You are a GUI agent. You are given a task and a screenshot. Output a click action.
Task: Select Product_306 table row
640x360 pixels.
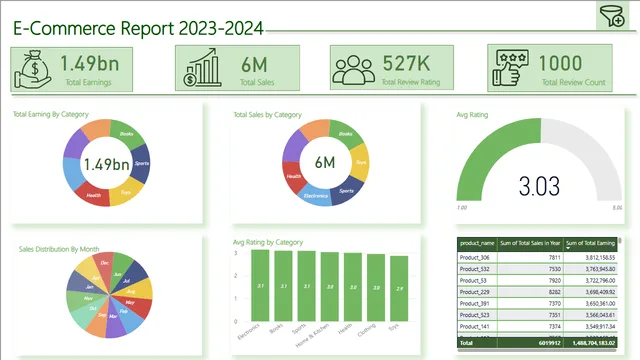pyautogui.click(x=537, y=258)
